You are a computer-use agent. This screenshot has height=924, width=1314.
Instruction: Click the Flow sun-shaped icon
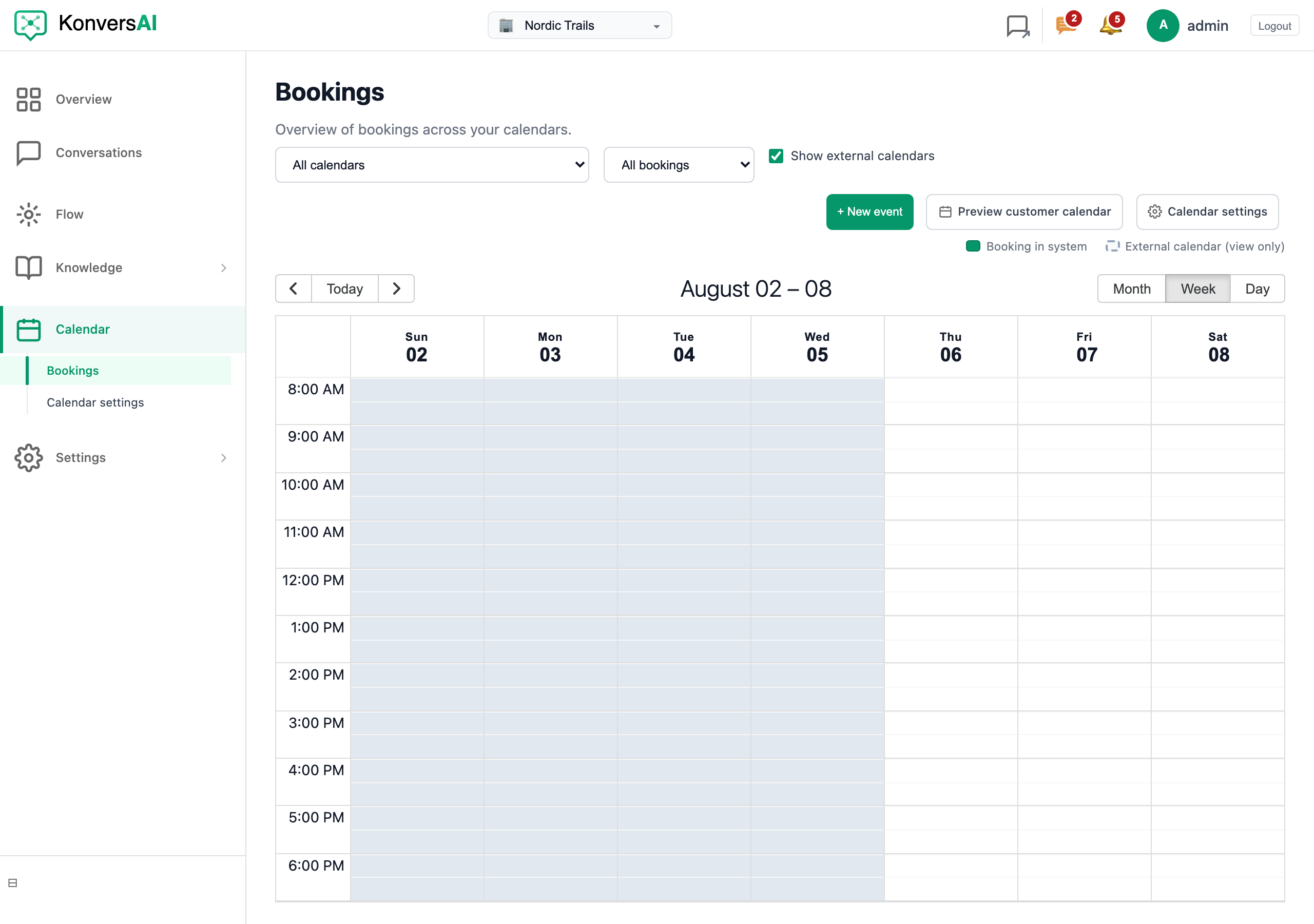(x=29, y=214)
